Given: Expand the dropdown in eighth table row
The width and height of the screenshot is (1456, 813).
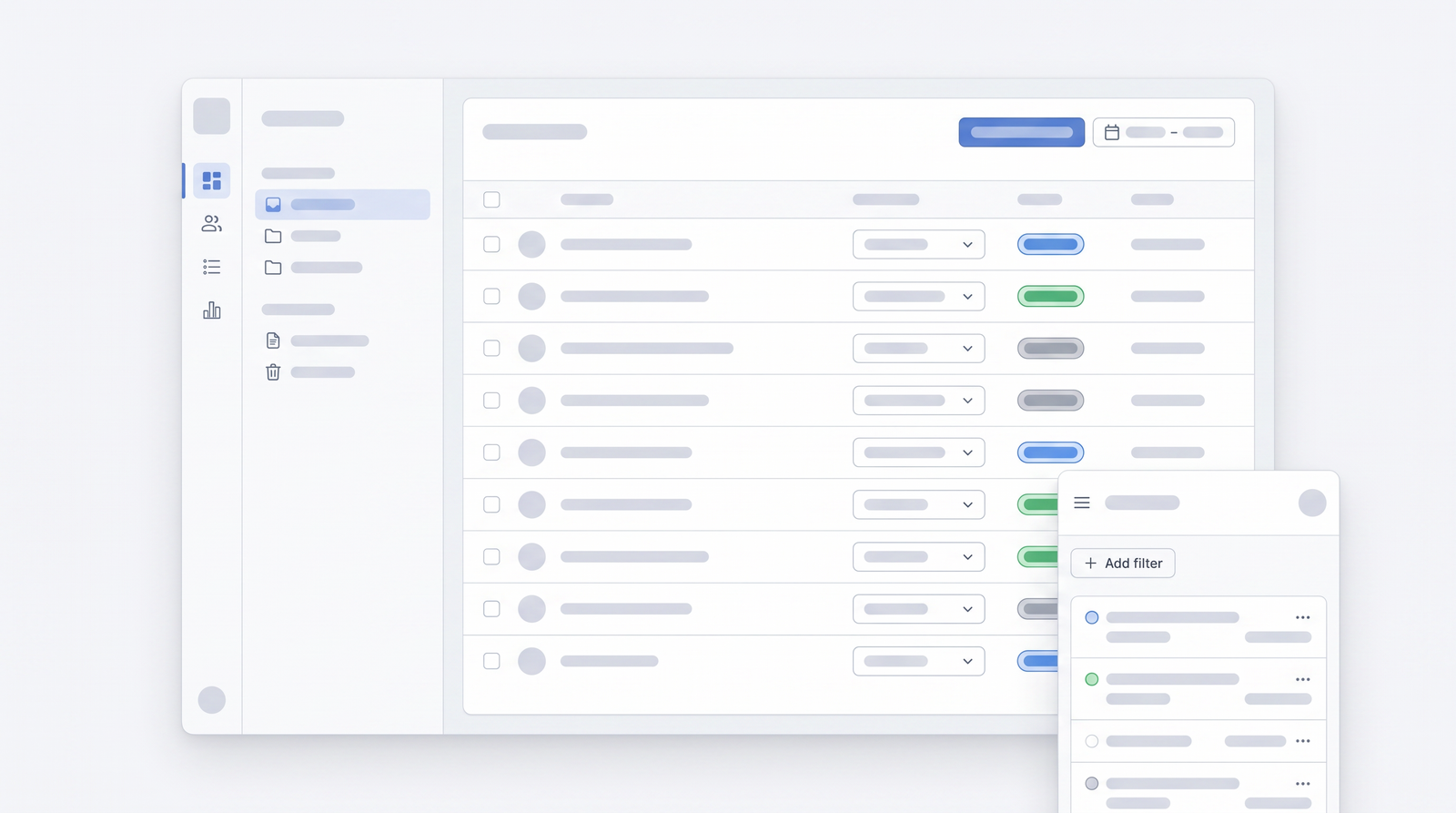Looking at the screenshot, I should 918,609.
